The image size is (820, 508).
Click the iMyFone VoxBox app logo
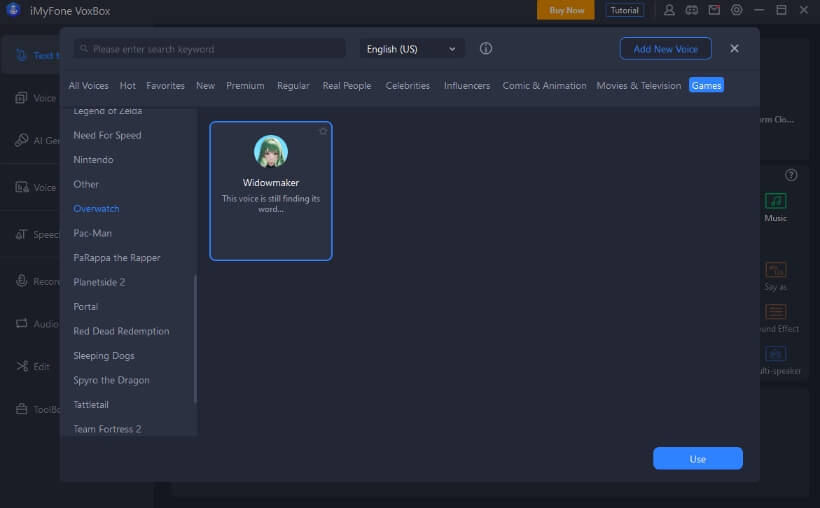click(x=13, y=10)
